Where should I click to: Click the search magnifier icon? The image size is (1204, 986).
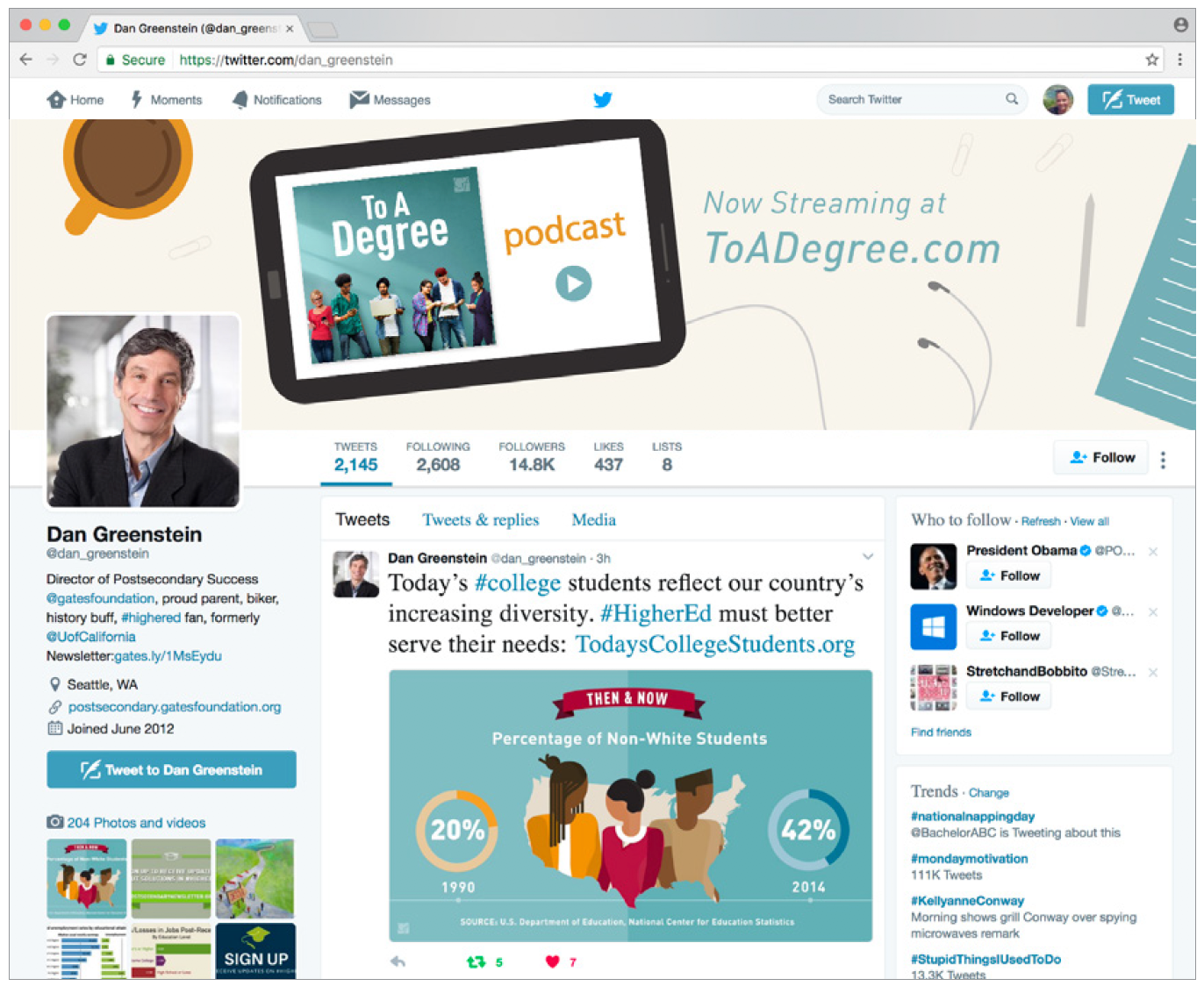[x=1012, y=99]
